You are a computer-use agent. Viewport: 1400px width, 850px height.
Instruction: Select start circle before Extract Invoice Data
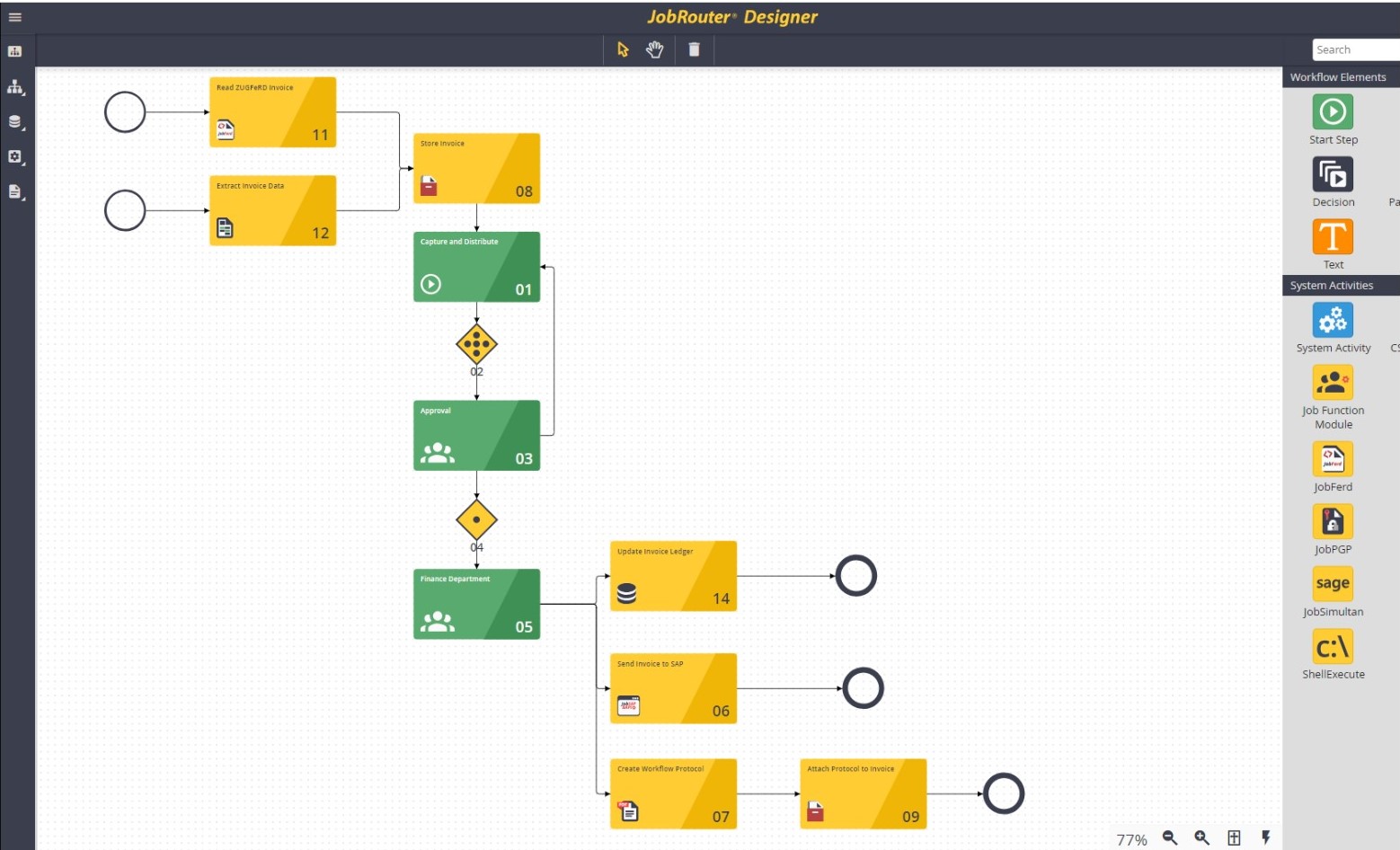point(125,210)
